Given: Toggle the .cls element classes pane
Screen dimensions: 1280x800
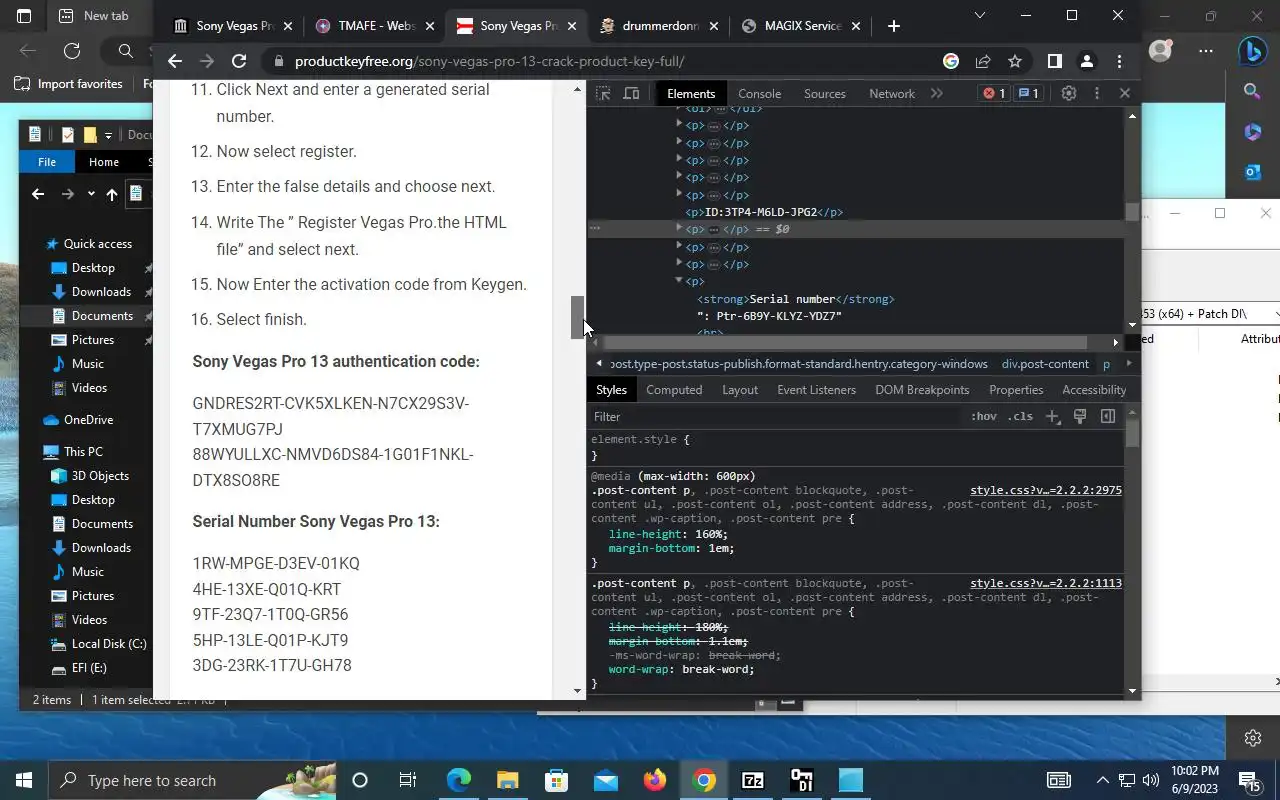Looking at the screenshot, I should tap(1020, 416).
